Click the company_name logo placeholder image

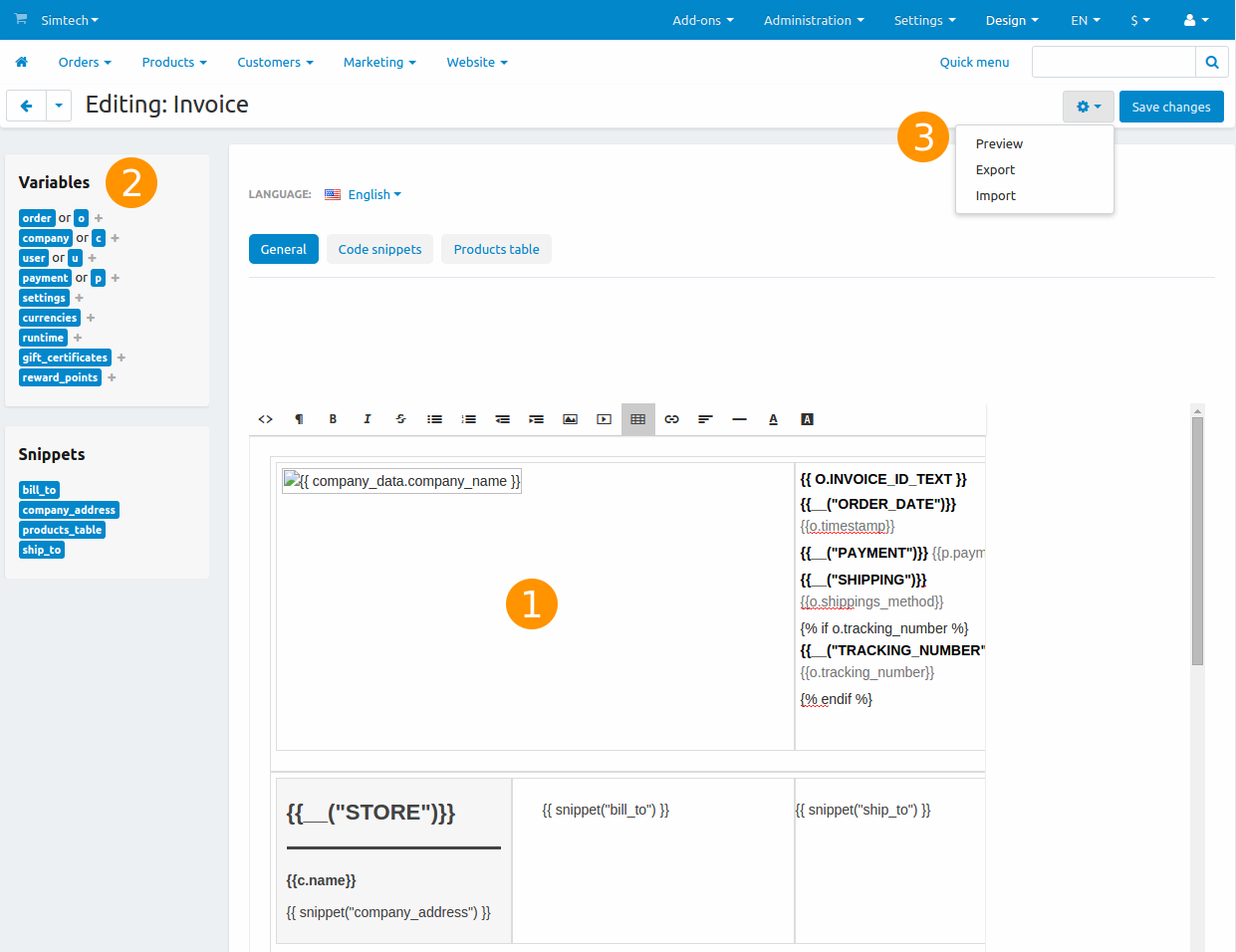click(401, 481)
